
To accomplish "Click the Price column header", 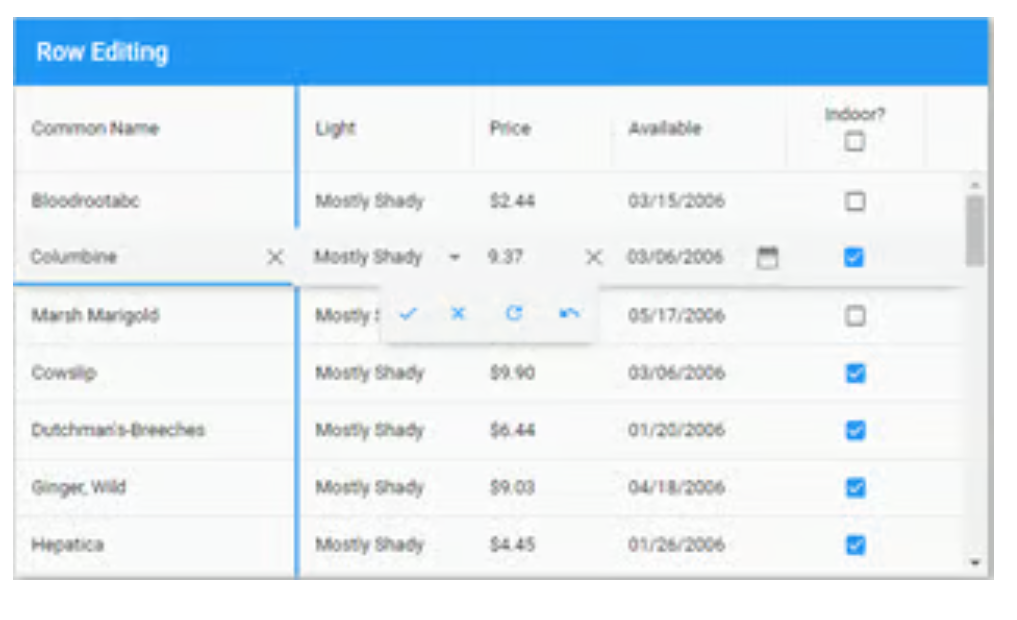I will tap(510, 129).
